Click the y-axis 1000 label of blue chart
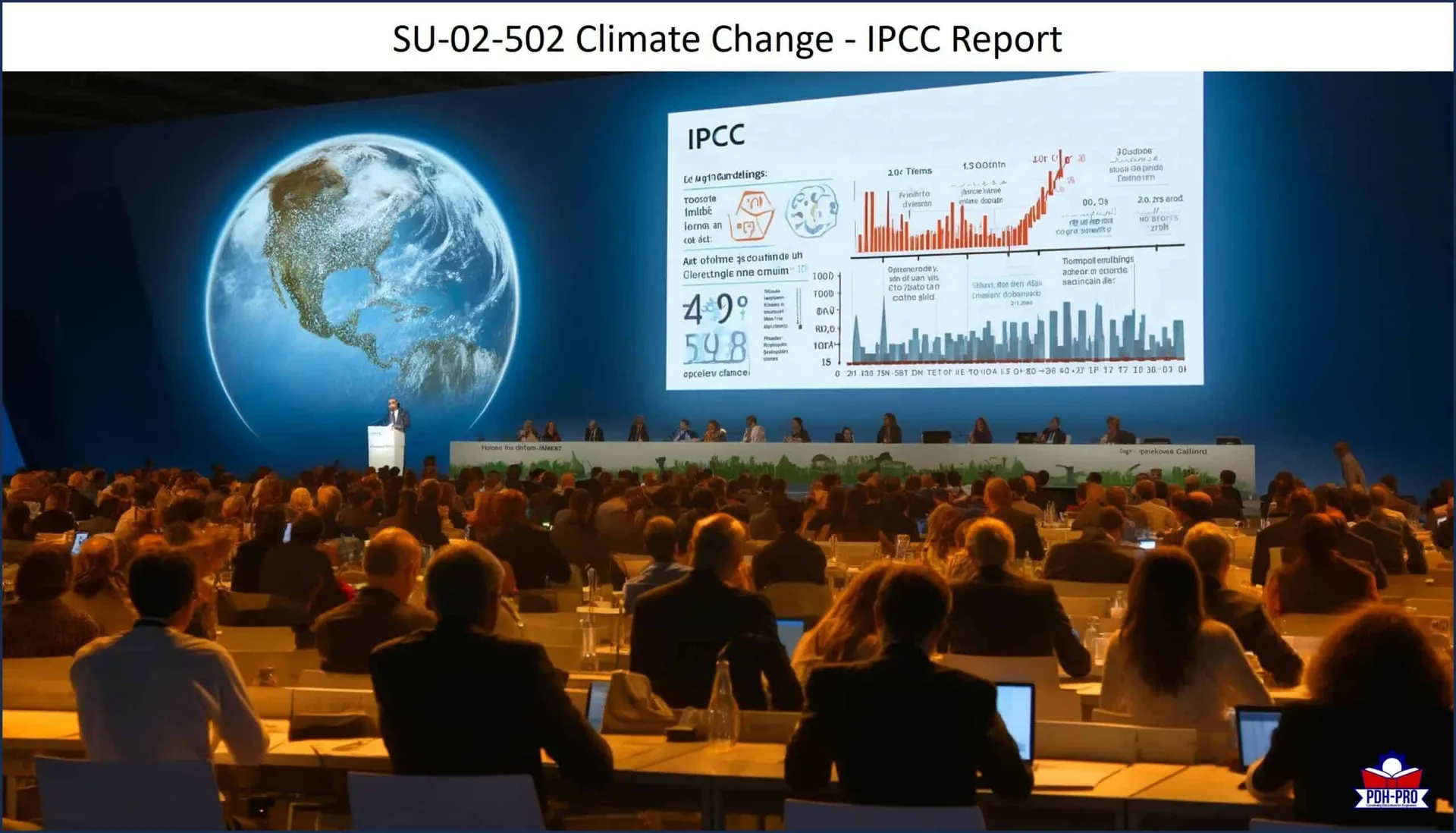This screenshot has width=1456, height=833. coord(823,276)
